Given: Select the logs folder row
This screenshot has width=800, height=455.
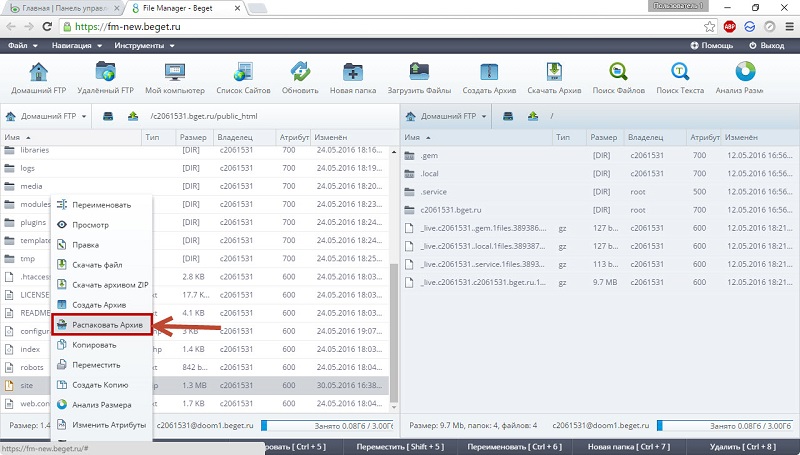Looking at the screenshot, I should (194, 168).
